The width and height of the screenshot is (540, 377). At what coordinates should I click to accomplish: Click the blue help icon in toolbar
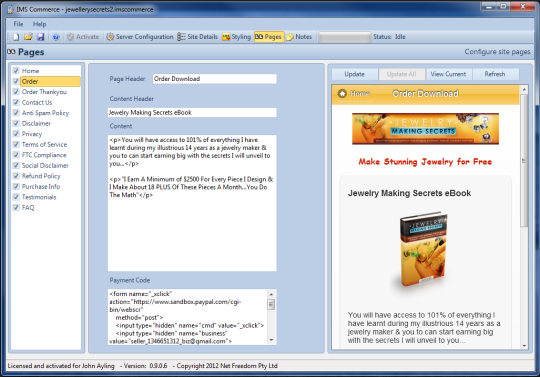pyautogui.click(x=56, y=37)
